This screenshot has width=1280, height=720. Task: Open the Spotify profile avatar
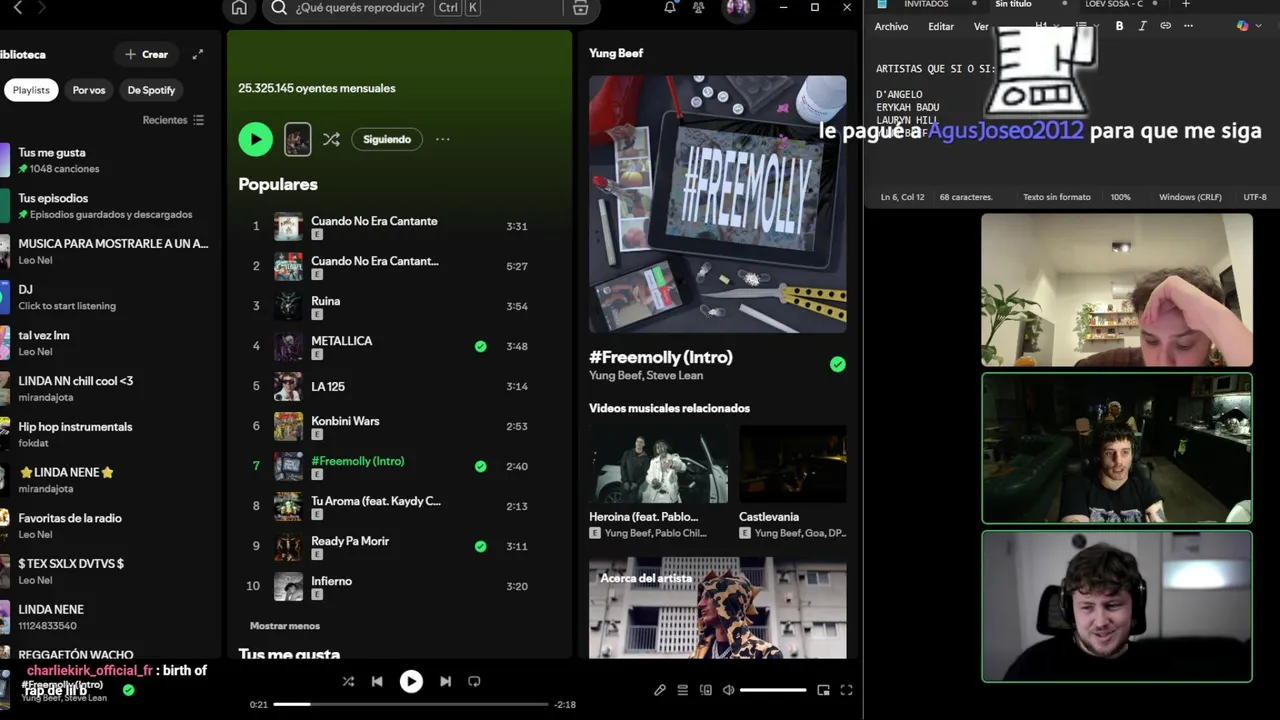click(738, 8)
